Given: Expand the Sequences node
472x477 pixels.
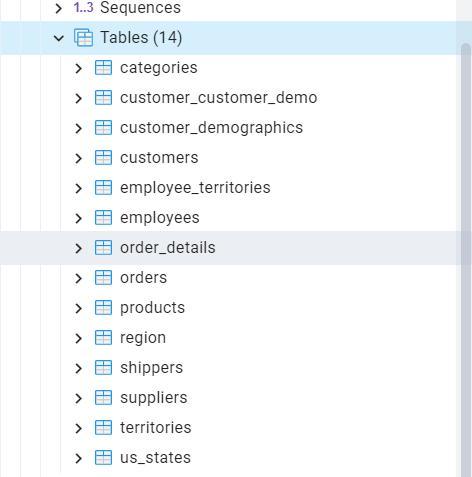Looking at the screenshot, I should [x=59, y=8].
